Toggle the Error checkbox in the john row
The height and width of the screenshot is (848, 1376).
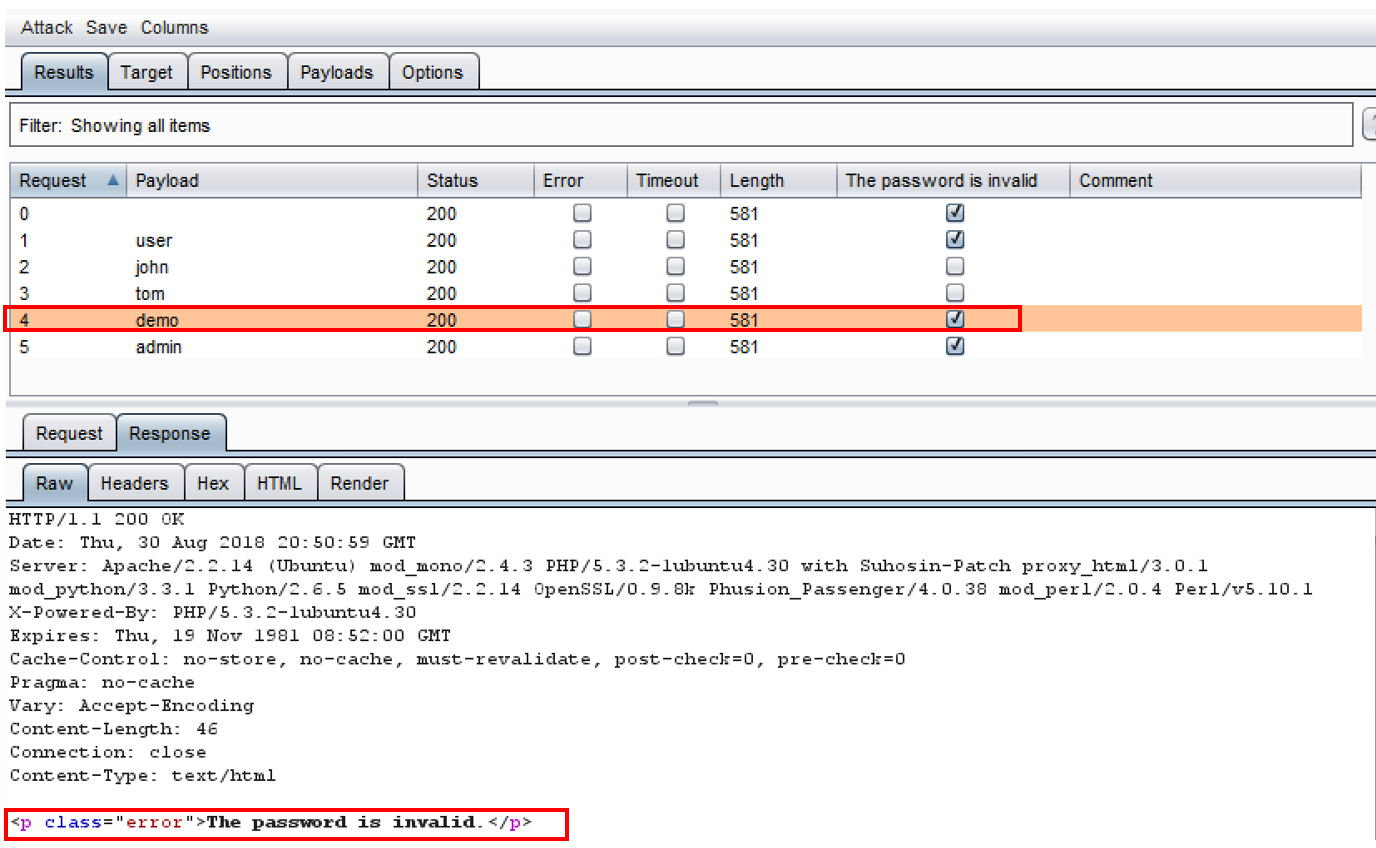582,266
